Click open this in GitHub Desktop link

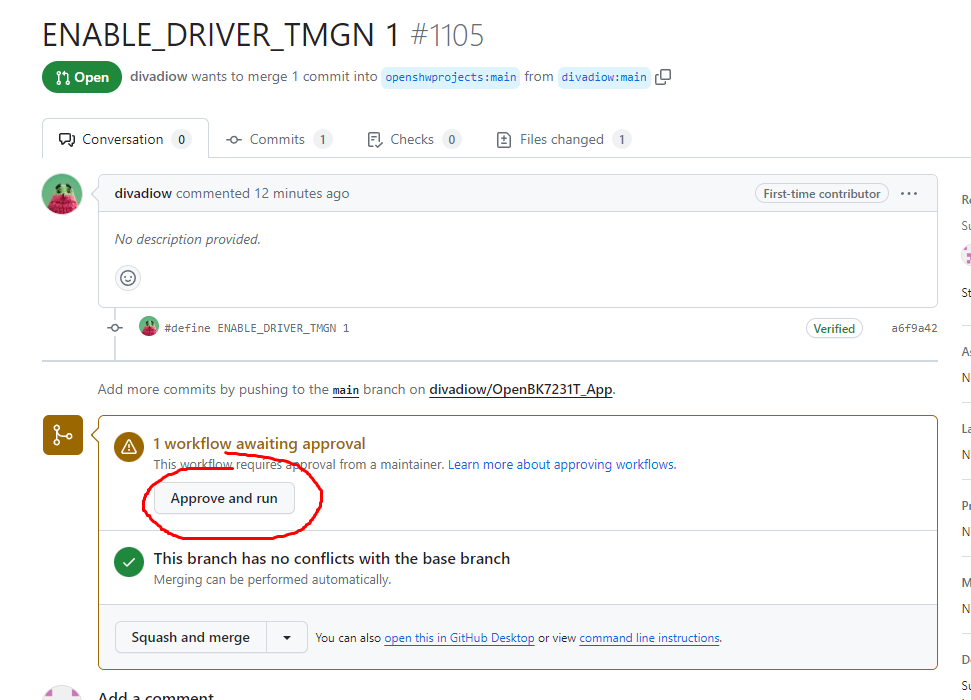(459, 638)
